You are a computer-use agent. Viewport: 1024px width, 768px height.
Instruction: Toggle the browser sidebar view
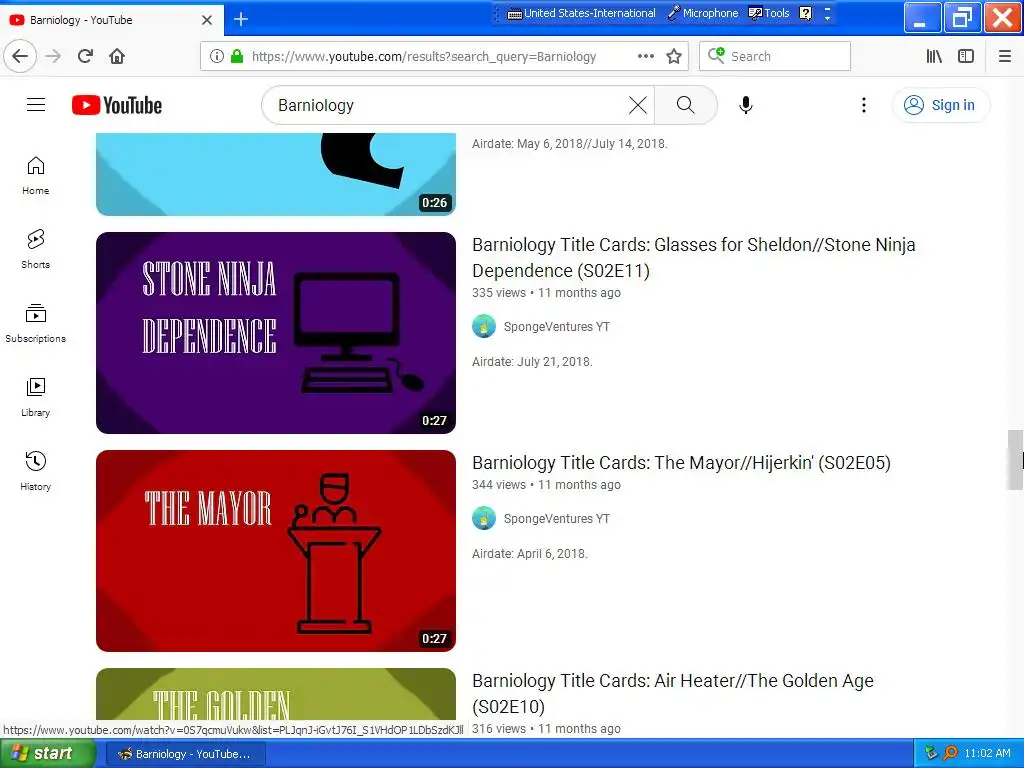(x=966, y=56)
